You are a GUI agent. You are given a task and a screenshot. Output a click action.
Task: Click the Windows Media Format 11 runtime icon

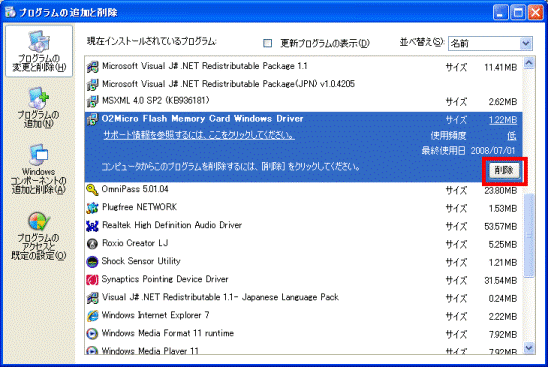coord(92,333)
